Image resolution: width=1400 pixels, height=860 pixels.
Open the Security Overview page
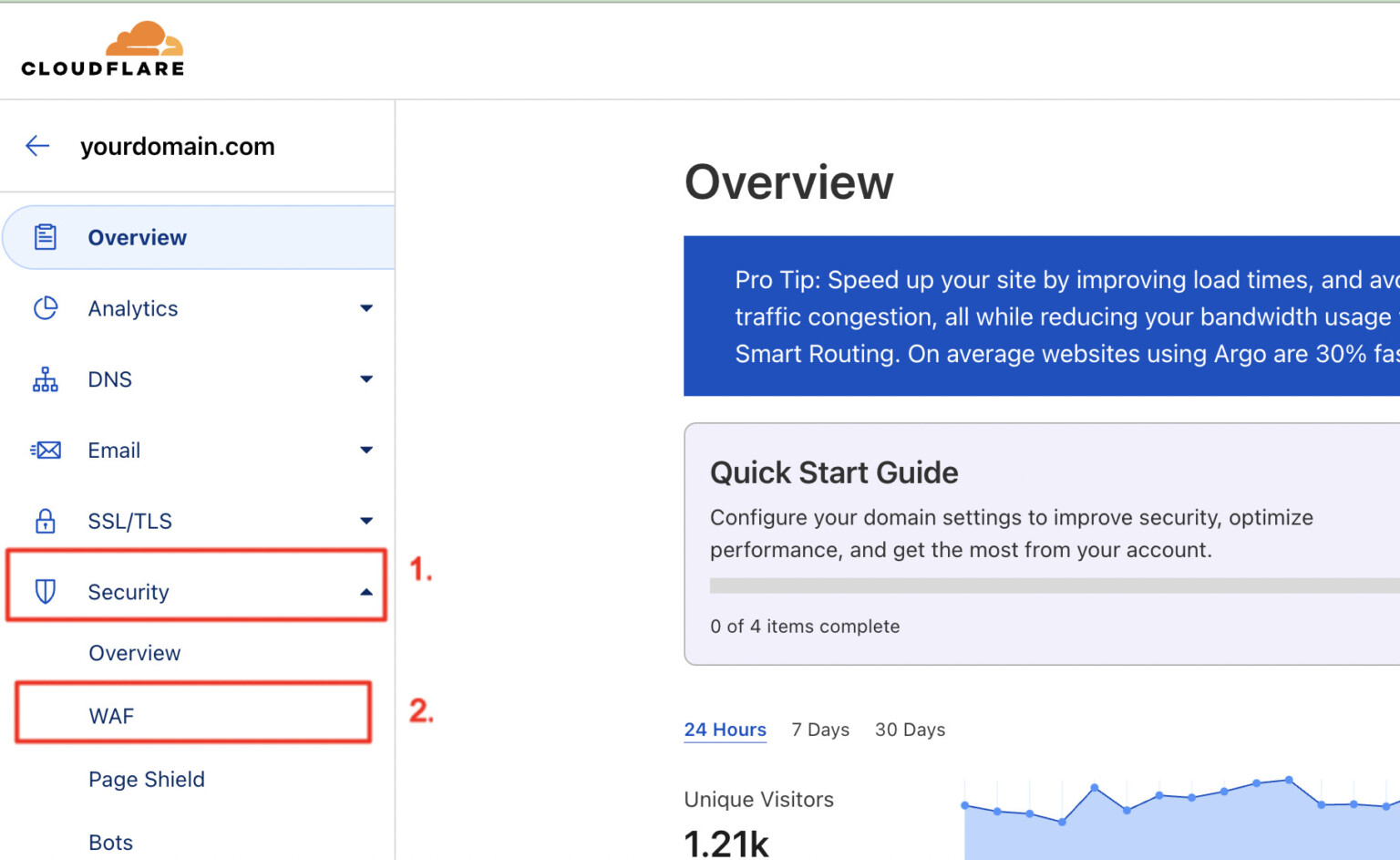click(134, 652)
